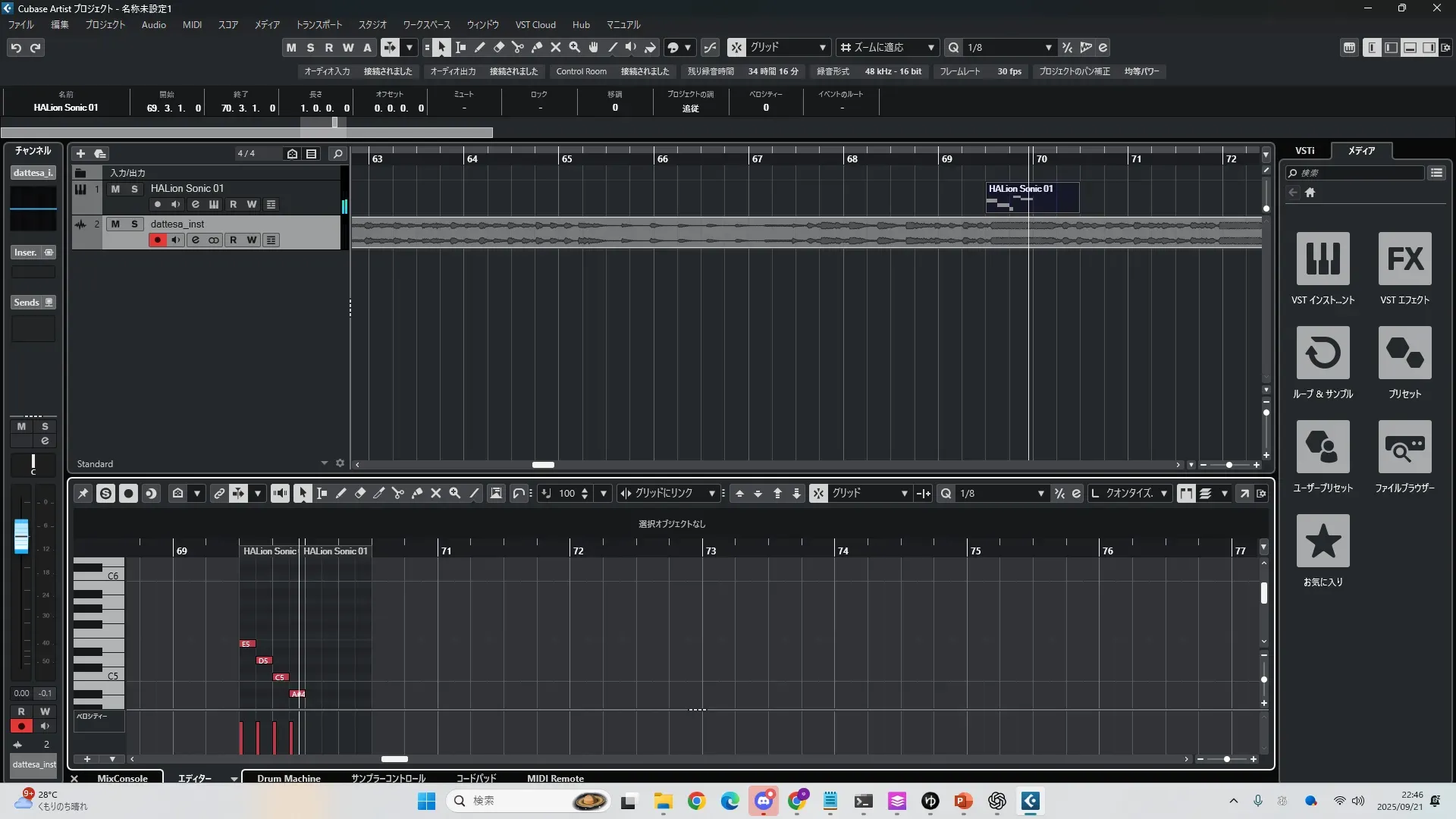Disable record enable on dattesa_inst track

[157, 240]
